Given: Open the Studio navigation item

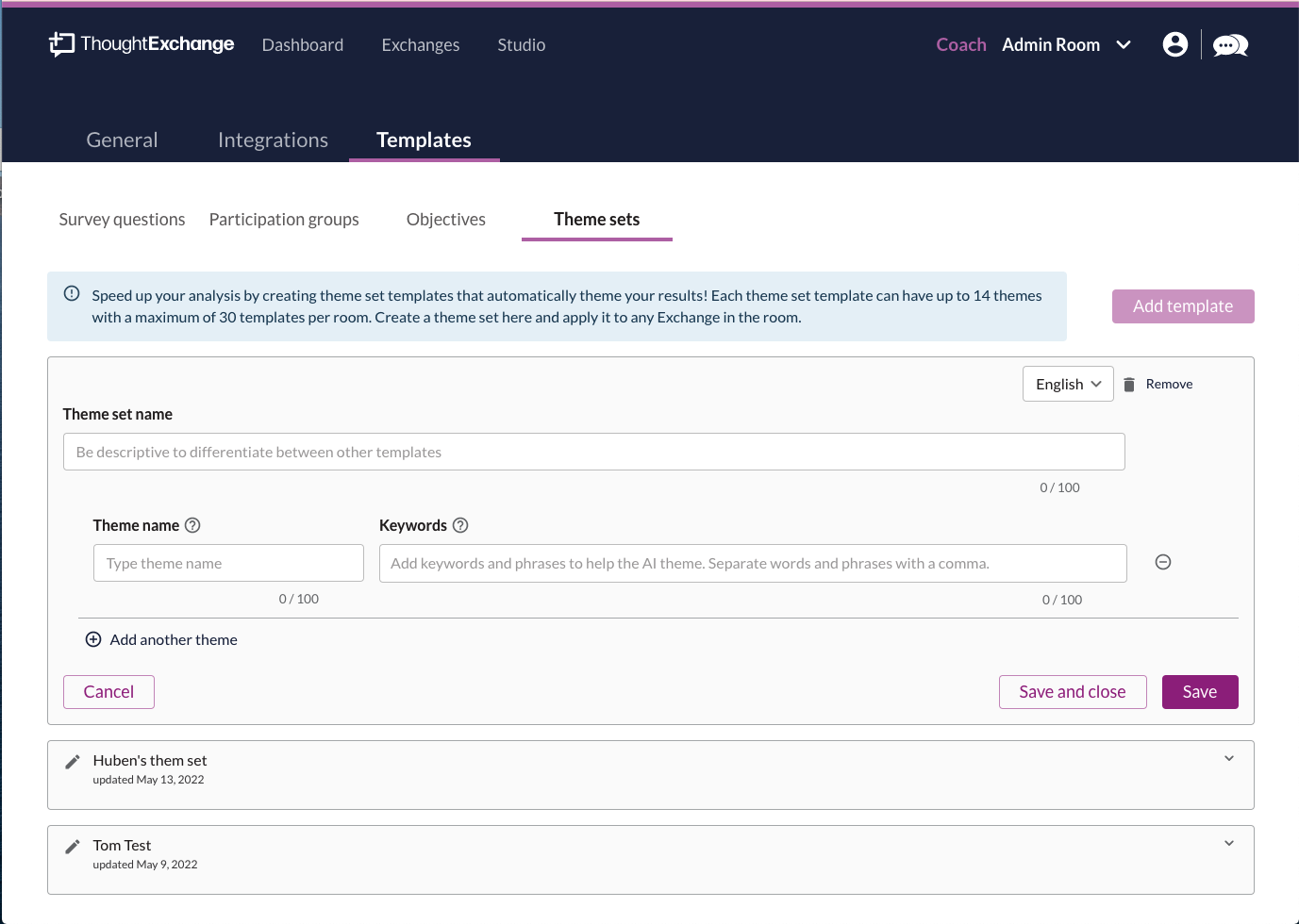Looking at the screenshot, I should pos(522,45).
